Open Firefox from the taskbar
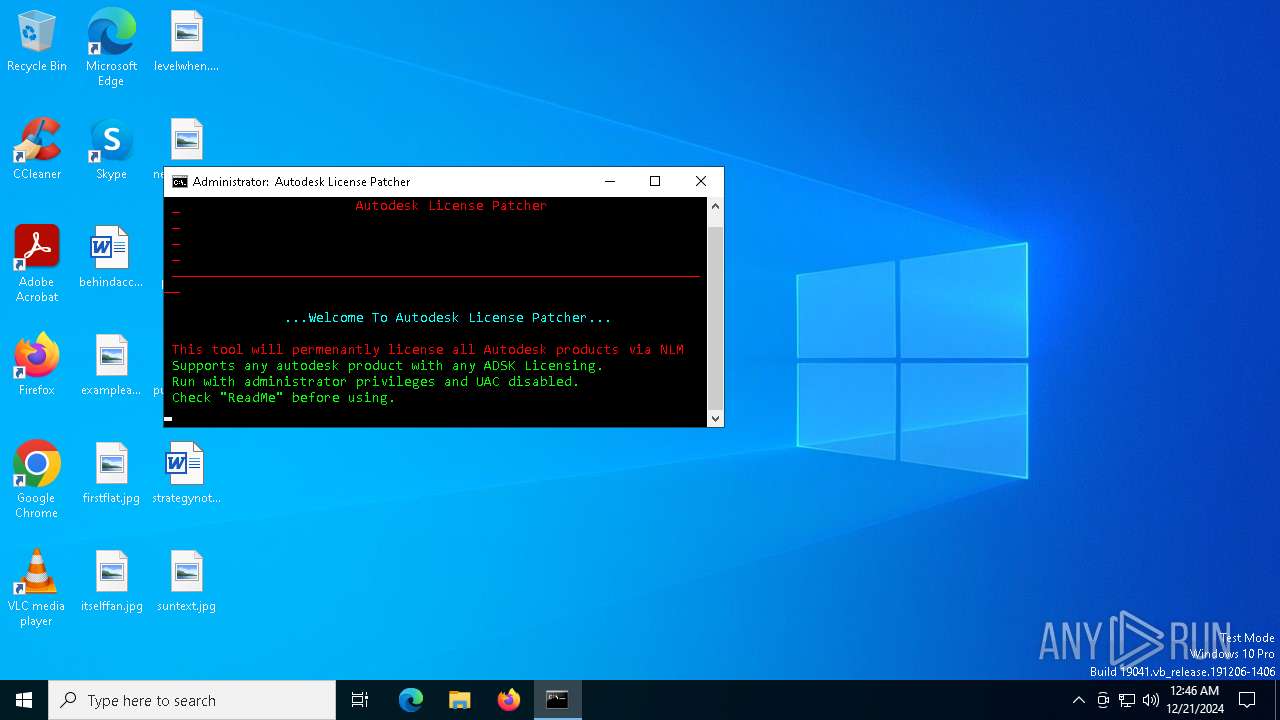This screenshot has height=720, width=1280. point(509,700)
